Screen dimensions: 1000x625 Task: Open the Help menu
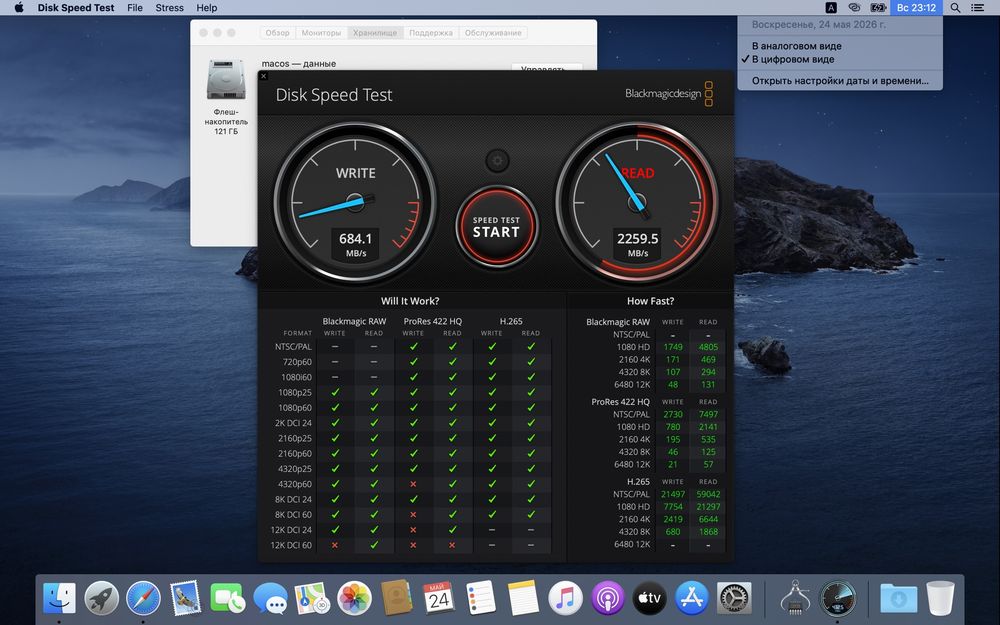click(x=207, y=8)
